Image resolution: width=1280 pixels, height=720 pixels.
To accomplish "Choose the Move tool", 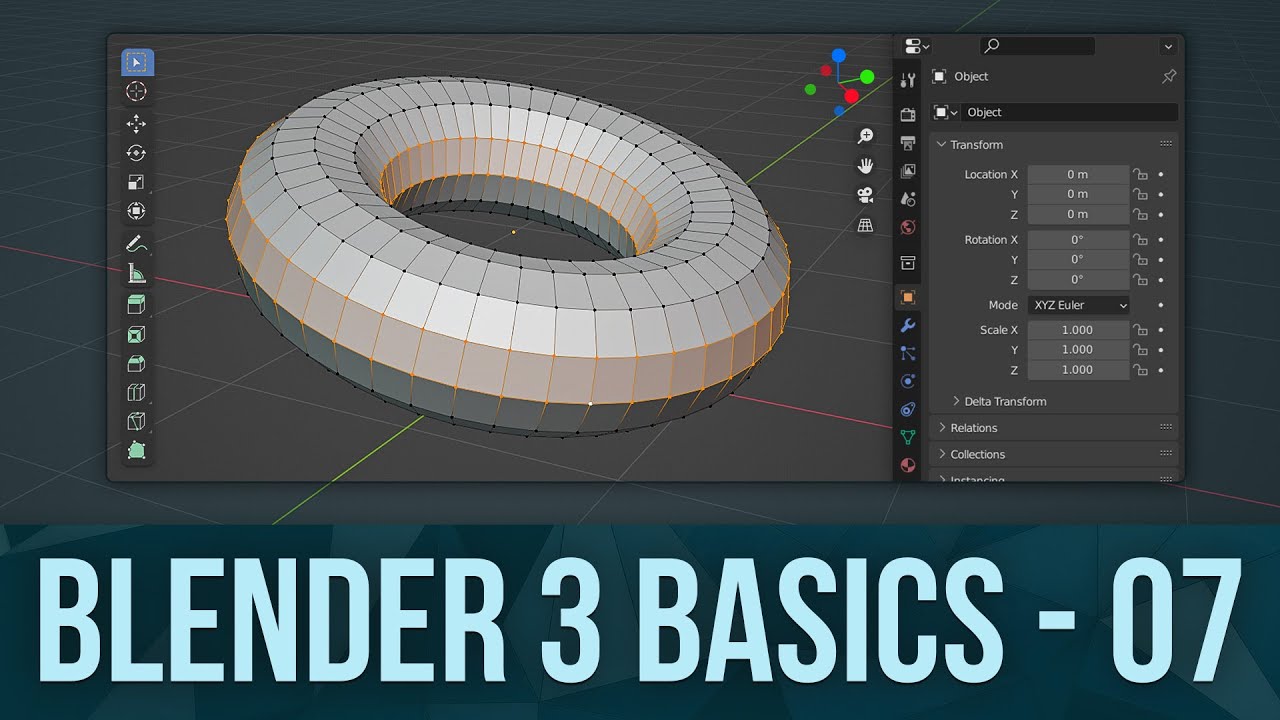I will (137, 124).
